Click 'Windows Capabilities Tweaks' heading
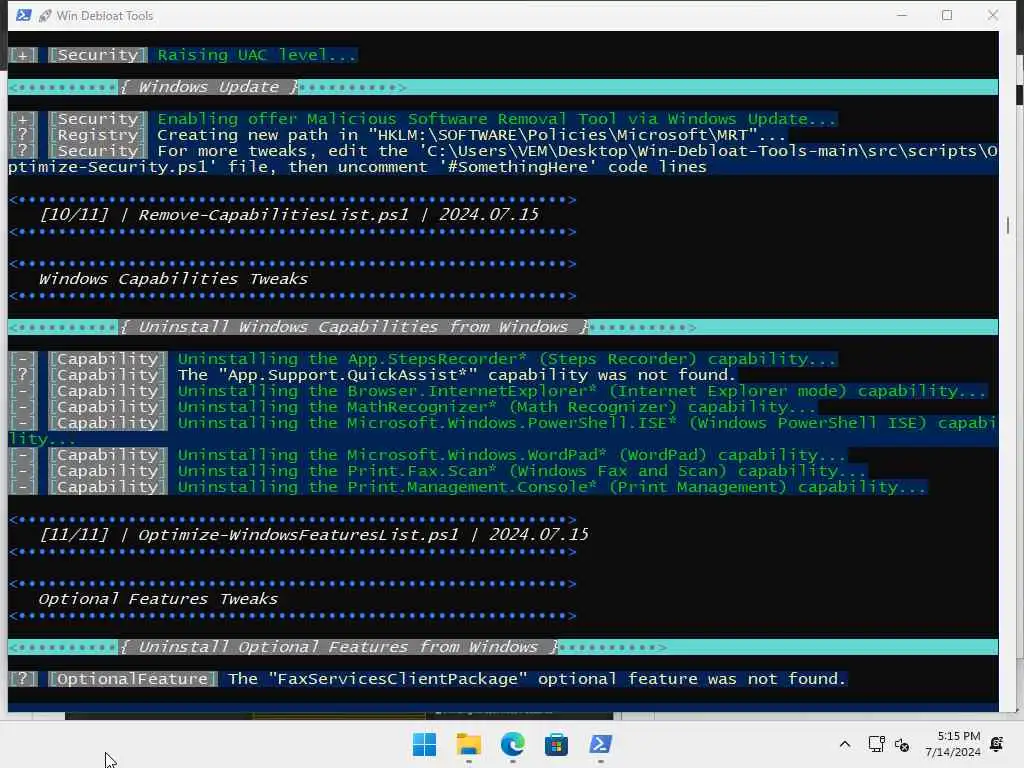Image resolution: width=1024 pixels, height=768 pixels. click(x=173, y=279)
